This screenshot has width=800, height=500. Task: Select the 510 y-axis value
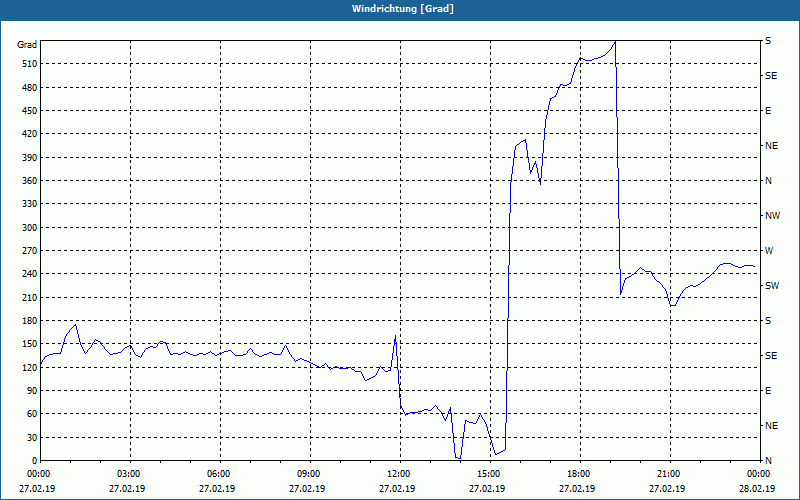click(x=28, y=64)
